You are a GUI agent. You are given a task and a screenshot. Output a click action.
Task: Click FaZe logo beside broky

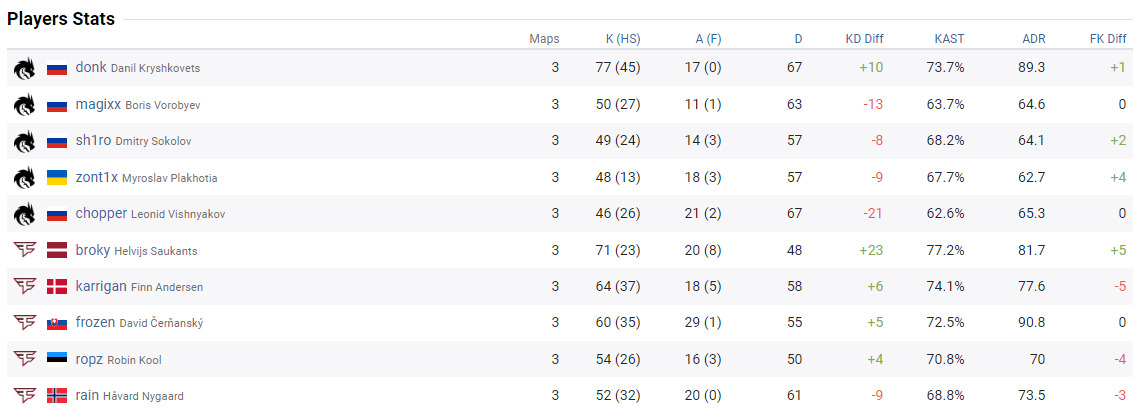[x=24, y=250]
